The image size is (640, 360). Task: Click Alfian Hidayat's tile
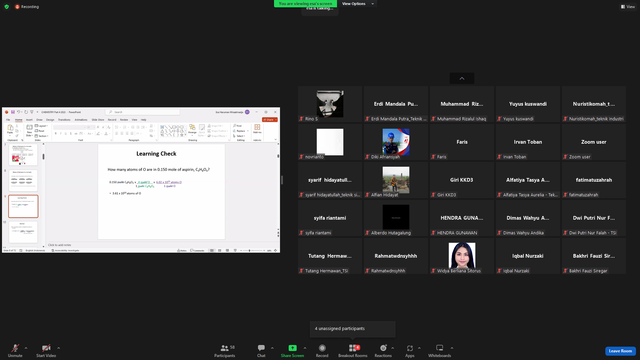tap(396, 180)
